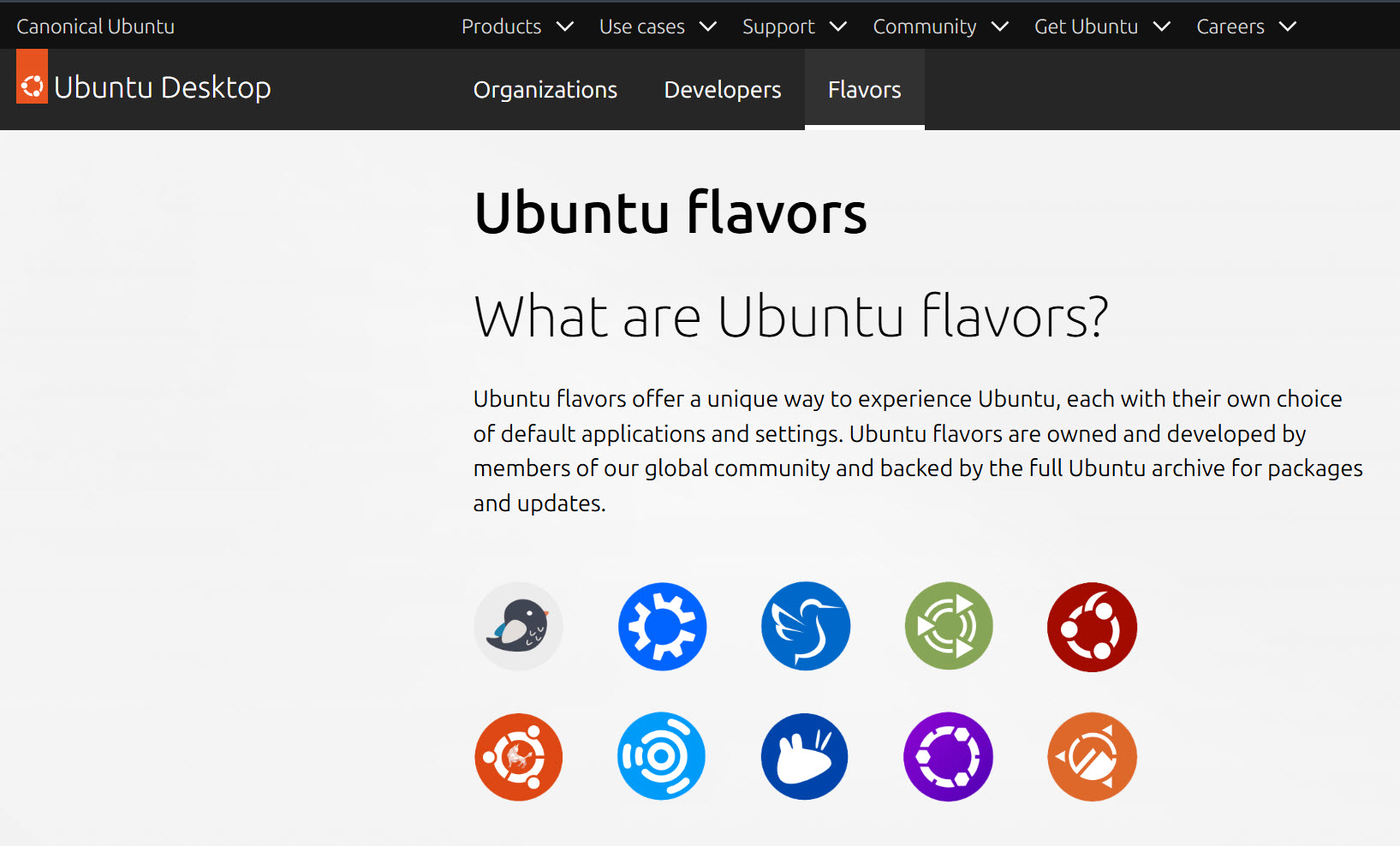The height and width of the screenshot is (846, 1400).
Task: Click the Canonical Ubuntu link
Action: pos(96,27)
